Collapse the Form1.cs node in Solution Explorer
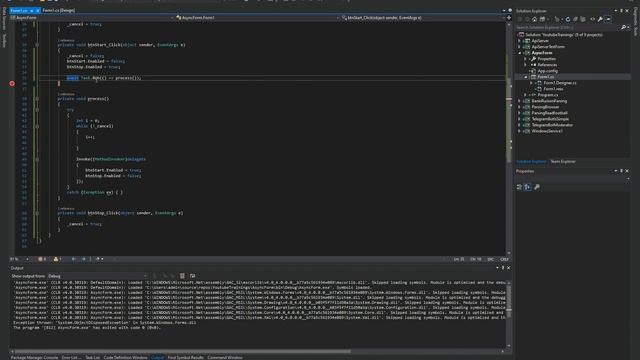640x360 pixels. pyautogui.click(x=526, y=77)
